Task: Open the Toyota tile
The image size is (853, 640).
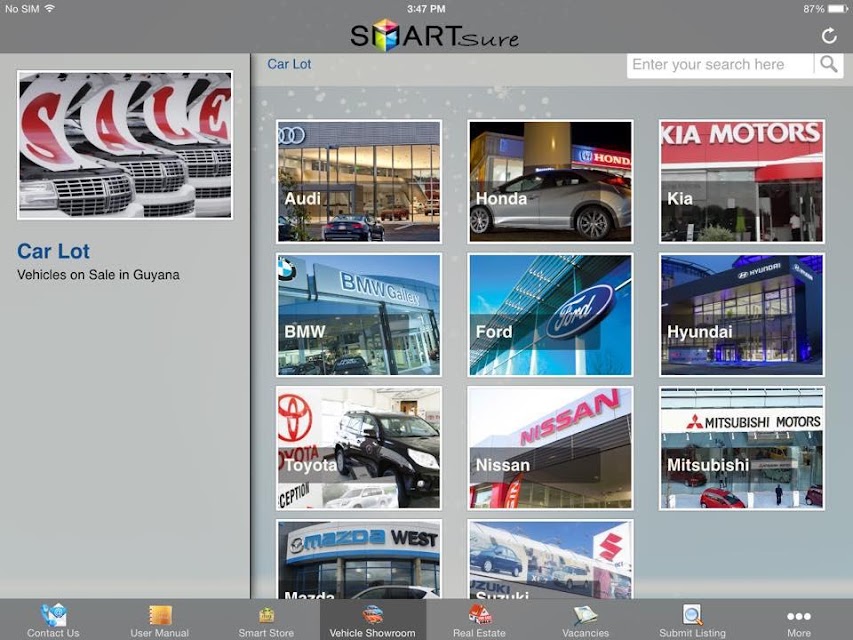Action: (x=359, y=448)
